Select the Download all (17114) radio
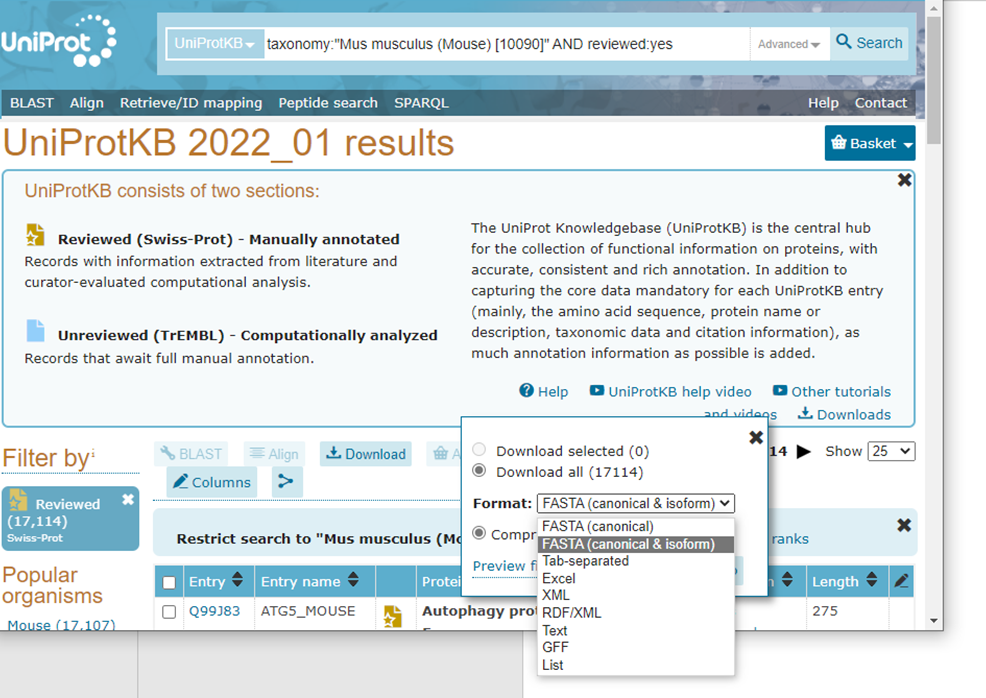Viewport: 986px width, 698px height. click(x=479, y=470)
